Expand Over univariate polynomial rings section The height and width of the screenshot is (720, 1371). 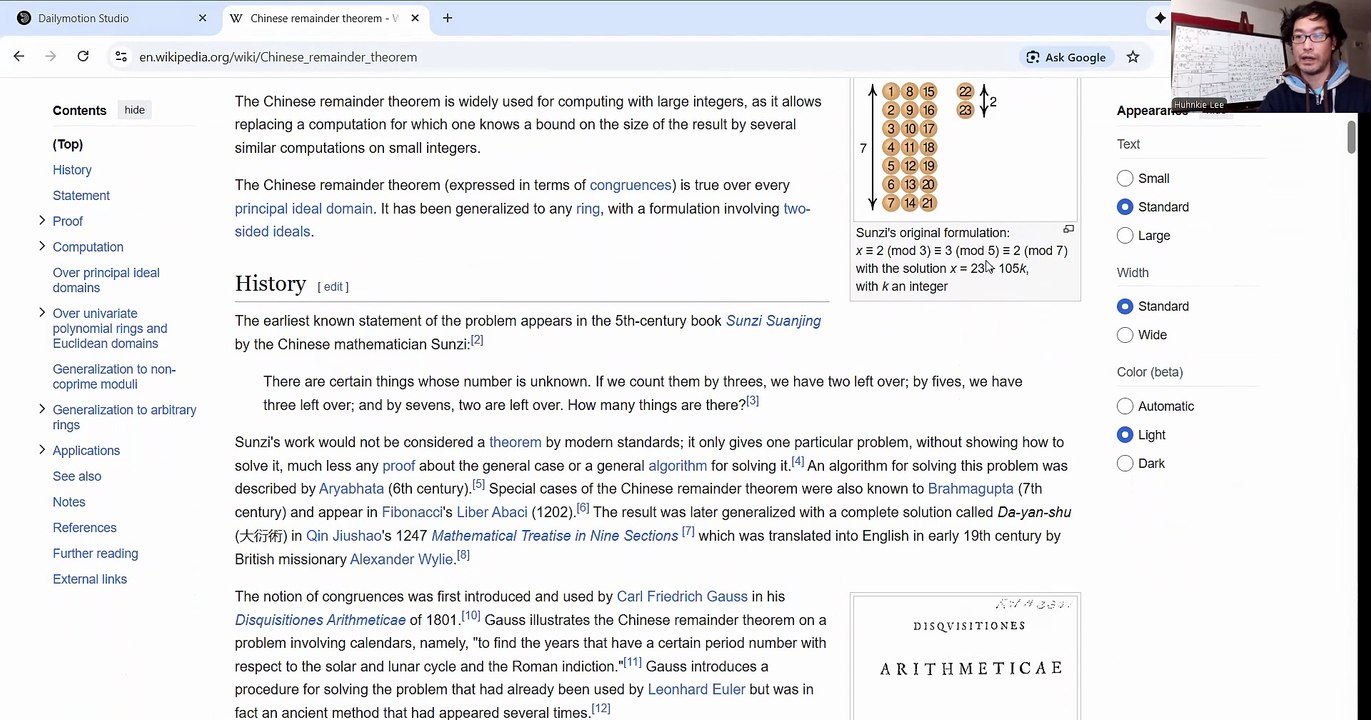point(42,313)
